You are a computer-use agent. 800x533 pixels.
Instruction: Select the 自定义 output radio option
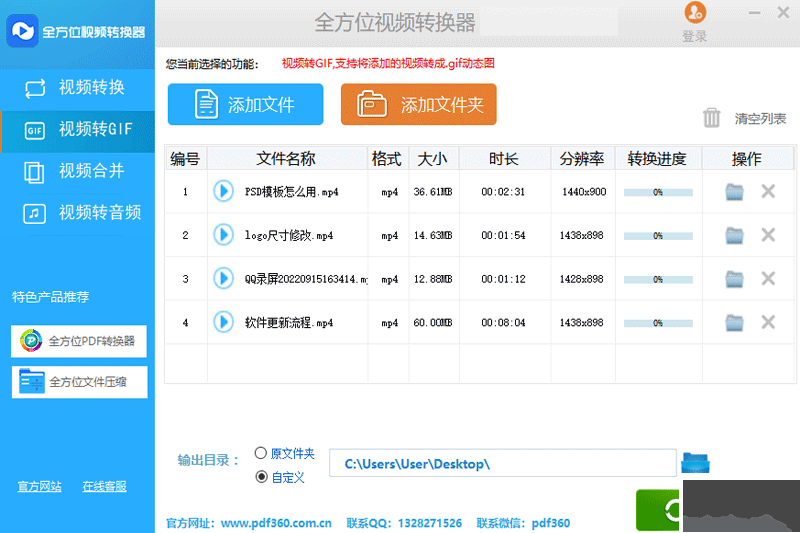click(261, 477)
